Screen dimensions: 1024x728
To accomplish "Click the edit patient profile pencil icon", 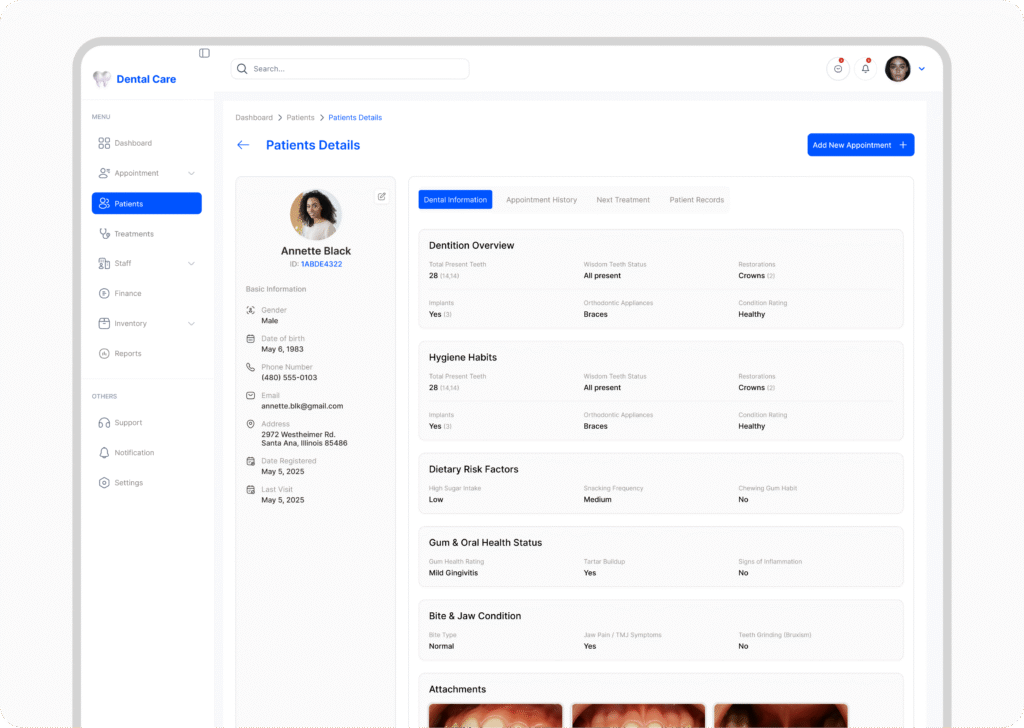I will (381, 196).
